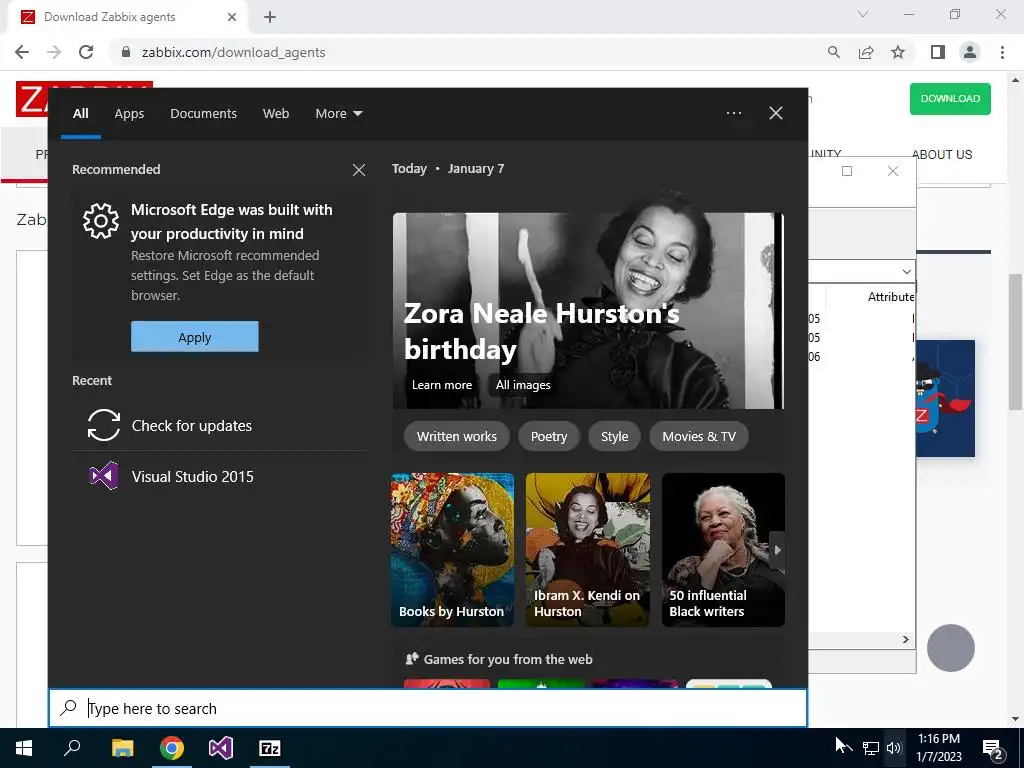This screenshot has height=768, width=1024.
Task: Close the Download Zabbix agents tab
Action: 232,17
